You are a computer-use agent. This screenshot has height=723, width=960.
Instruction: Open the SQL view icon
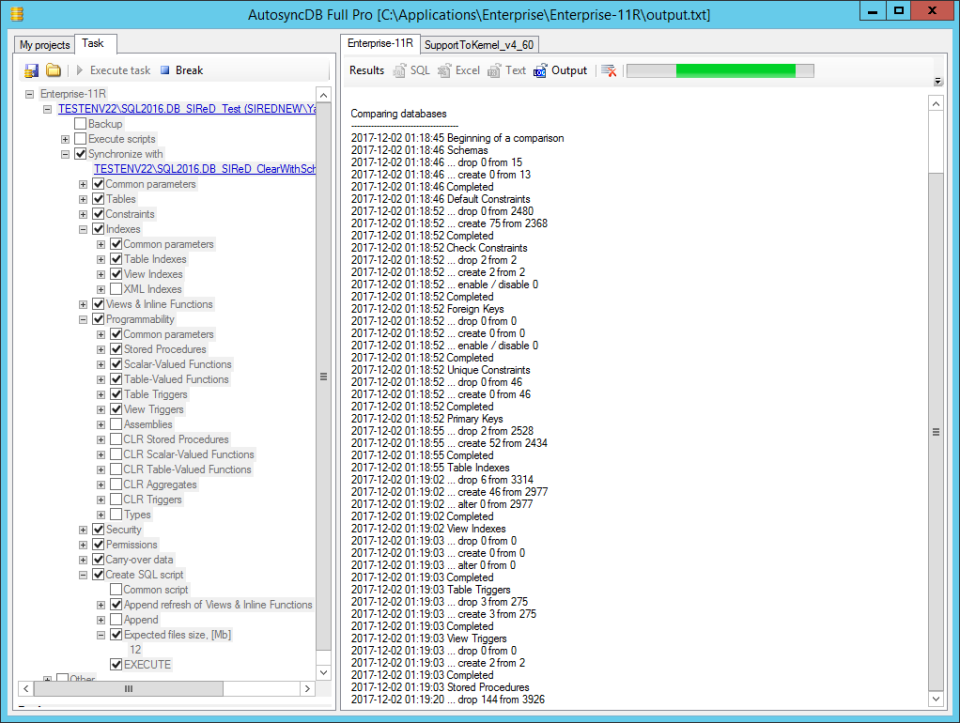(x=400, y=70)
